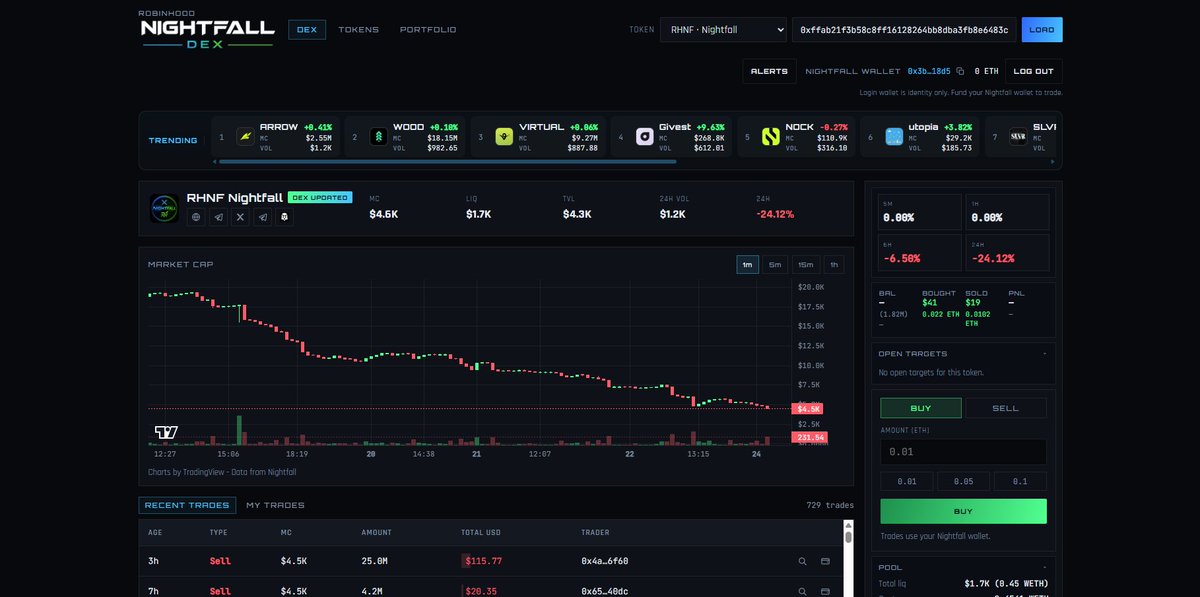This screenshot has width=1200, height=597.
Task: Click the token contract address field
Action: tap(904, 30)
